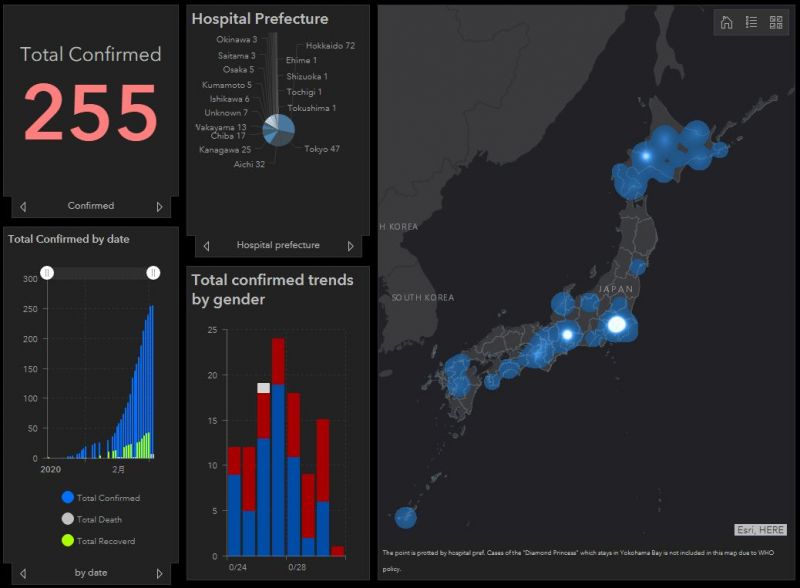Open the basemap gallery grid icon
The width and height of the screenshot is (800, 588).
pos(776,23)
